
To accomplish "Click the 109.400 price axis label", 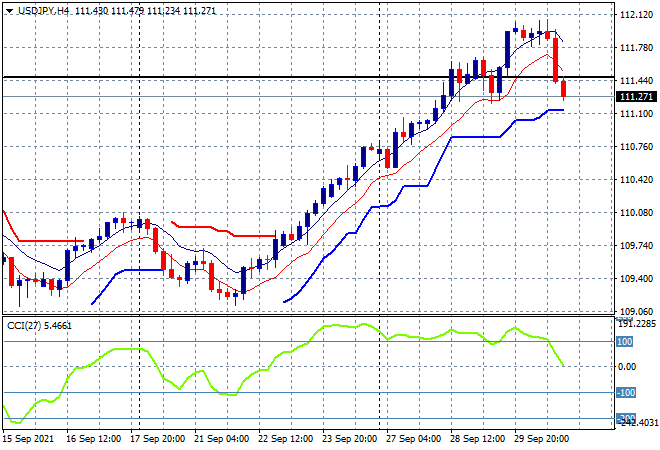I will point(636,279).
